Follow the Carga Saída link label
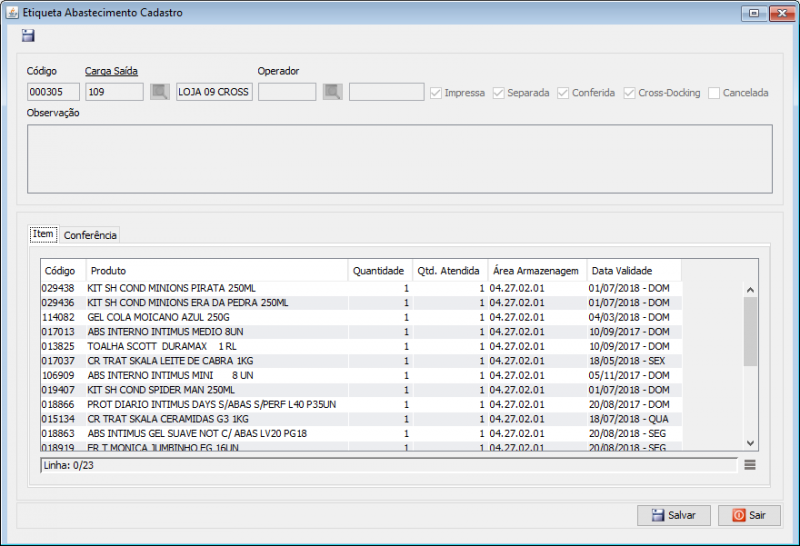The width and height of the screenshot is (800, 546). tap(111, 71)
